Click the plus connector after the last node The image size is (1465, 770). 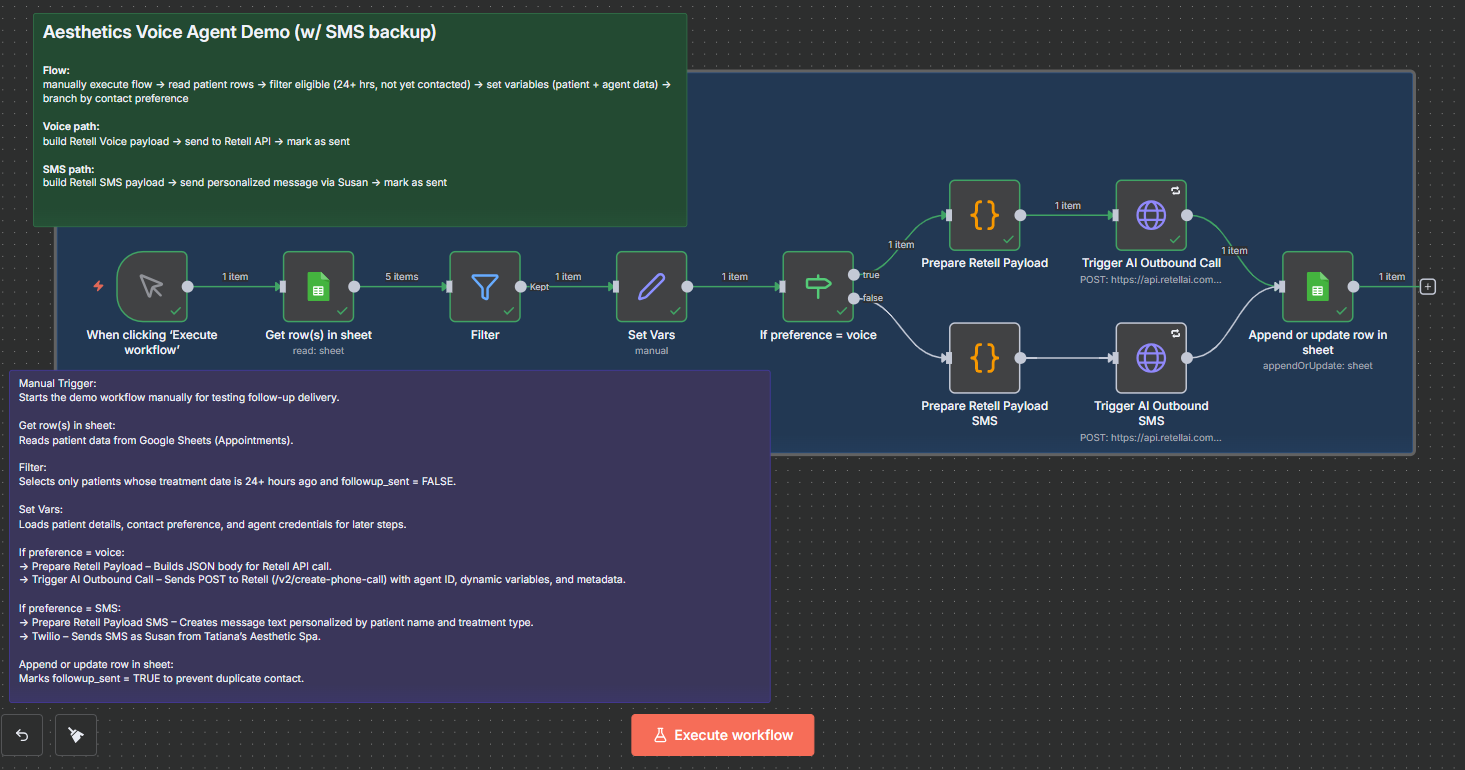pyautogui.click(x=1428, y=287)
